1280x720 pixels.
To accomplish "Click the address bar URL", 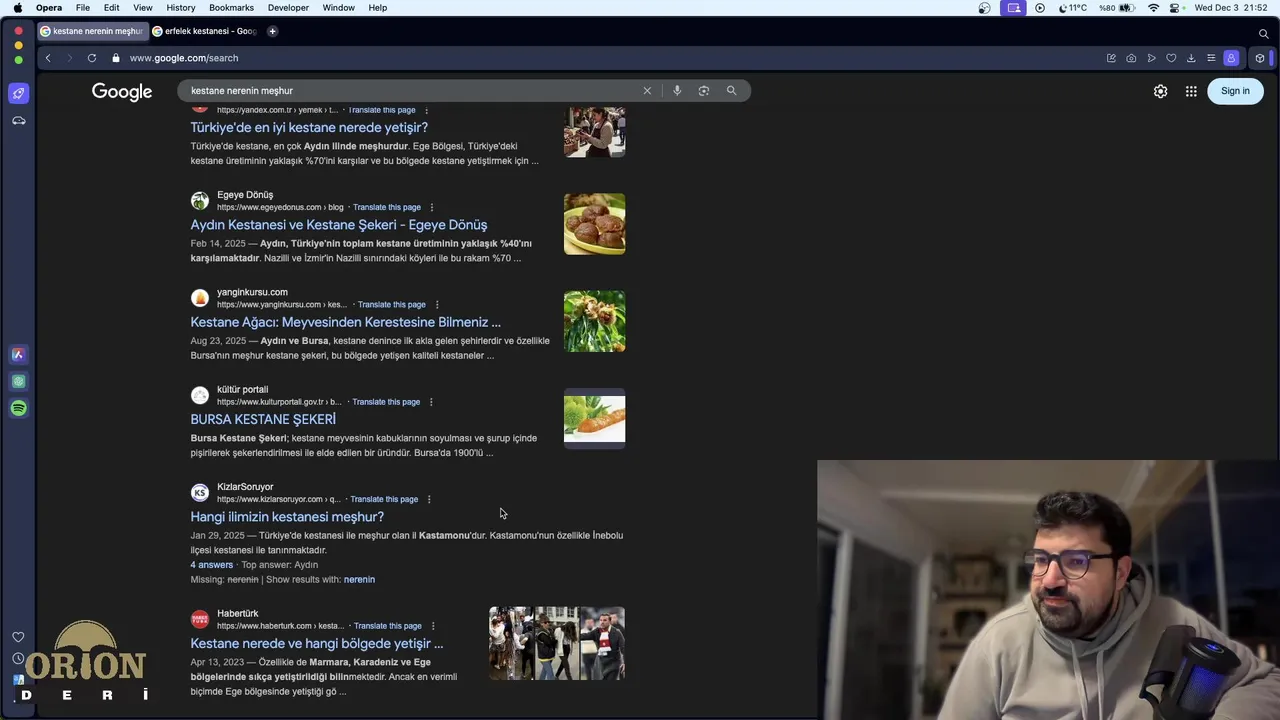I will point(184,58).
